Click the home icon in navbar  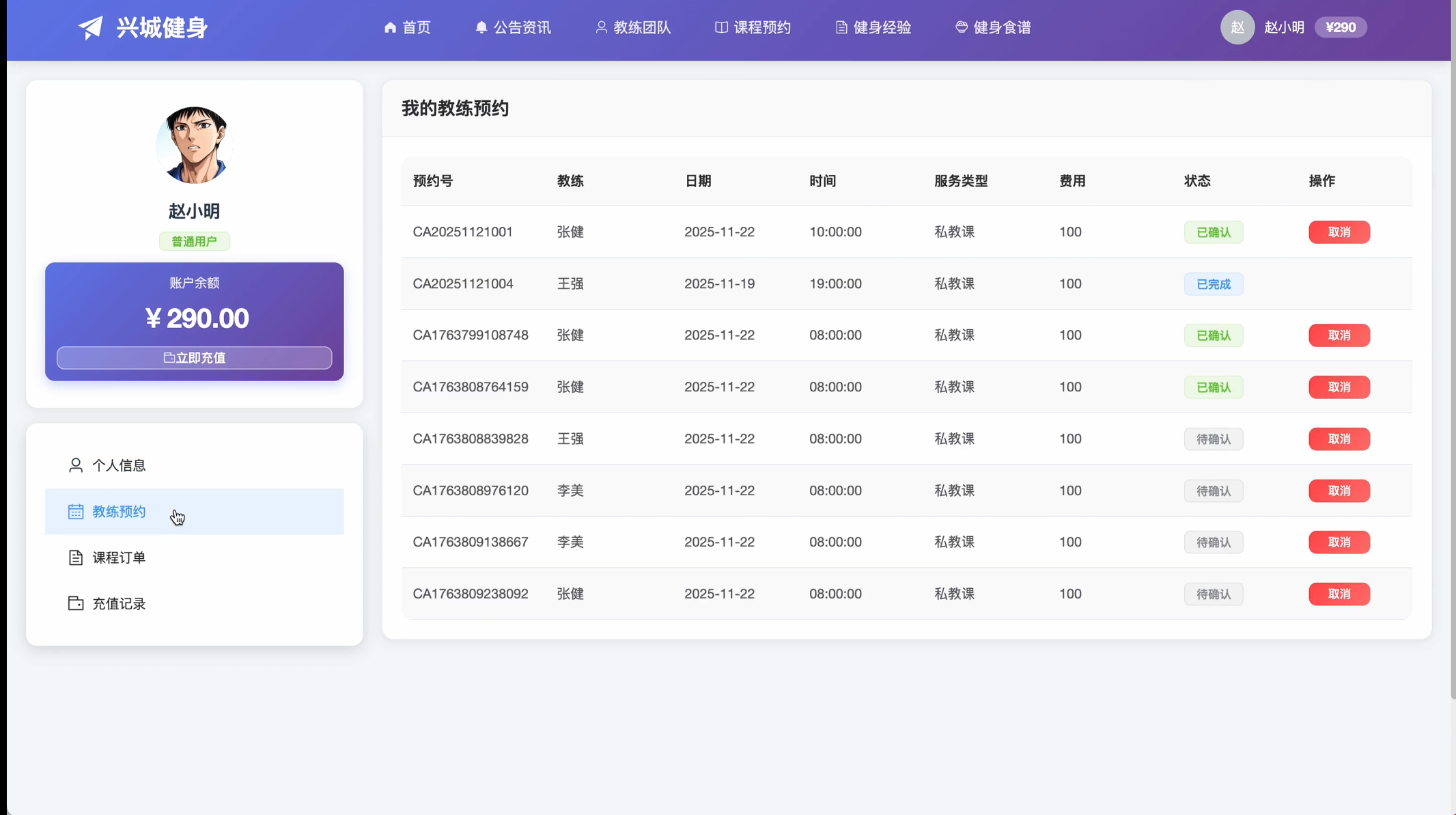390,27
